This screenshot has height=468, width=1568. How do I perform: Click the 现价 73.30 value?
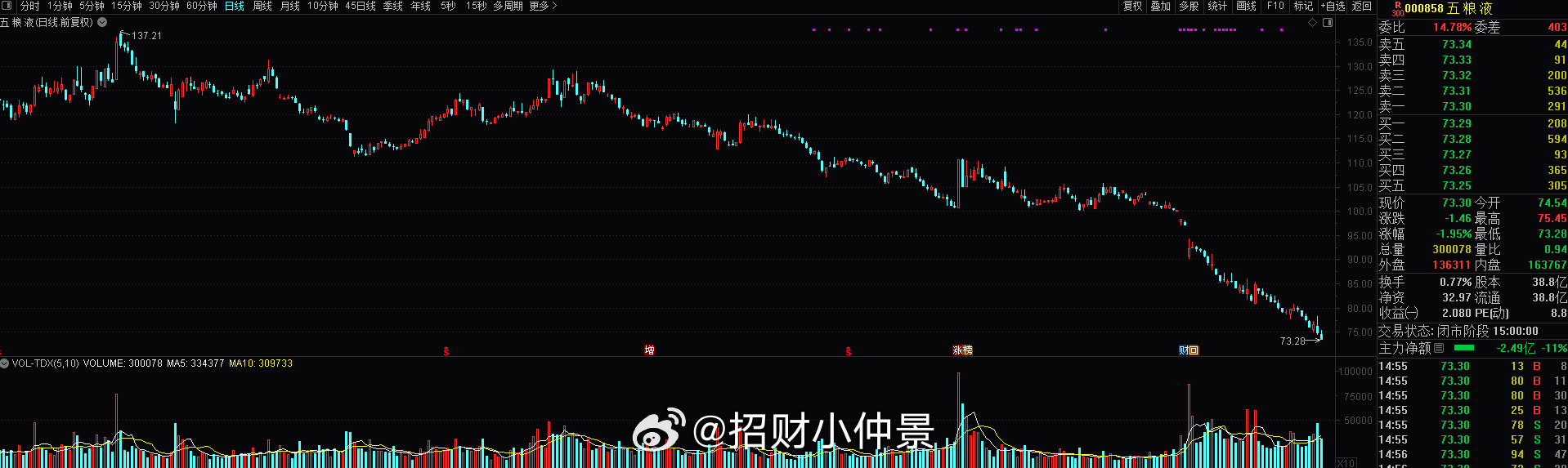click(1457, 203)
